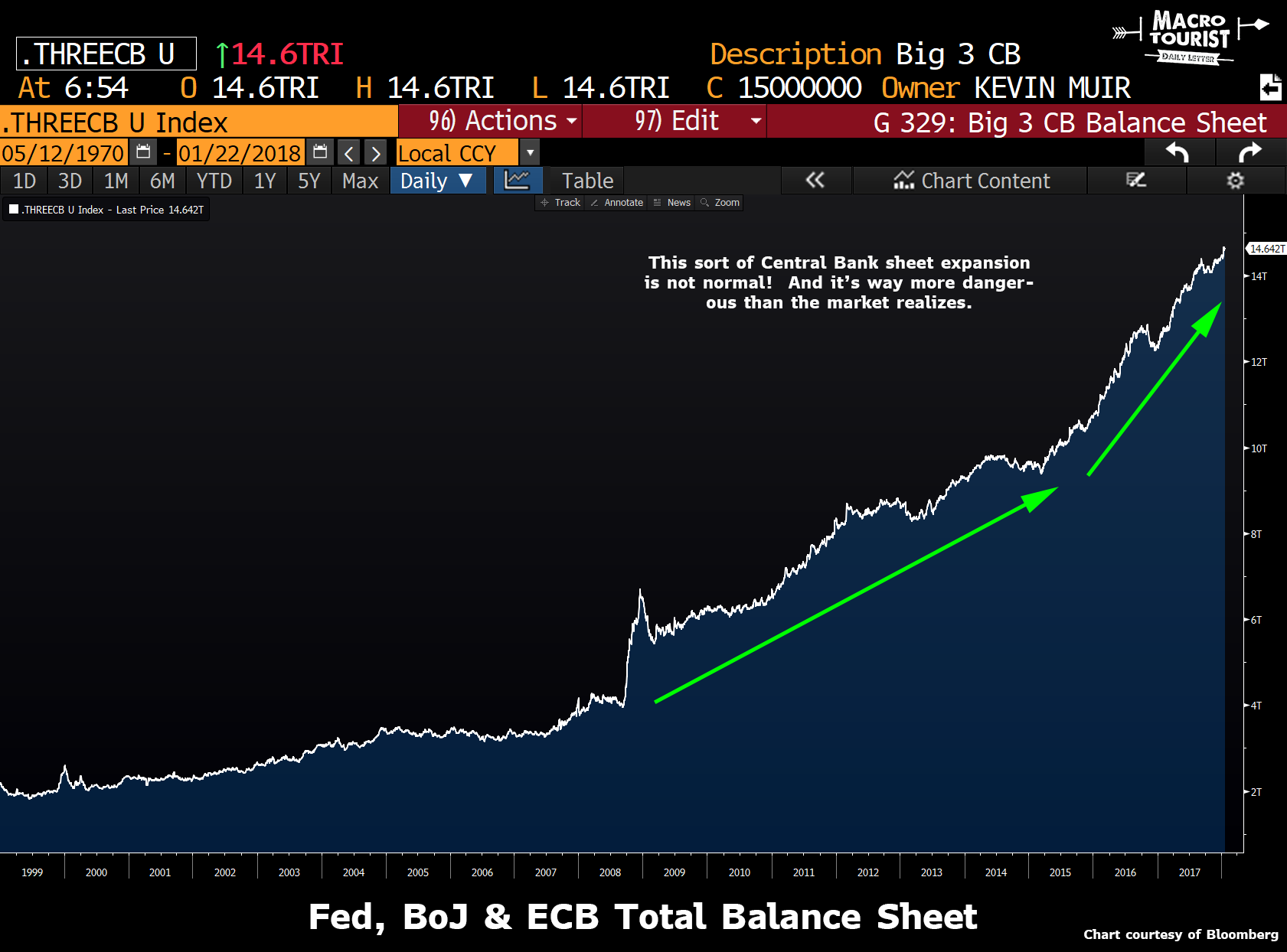Expand the Daily periodicity dropdown
The height and width of the screenshot is (952, 1287).
click(x=438, y=181)
